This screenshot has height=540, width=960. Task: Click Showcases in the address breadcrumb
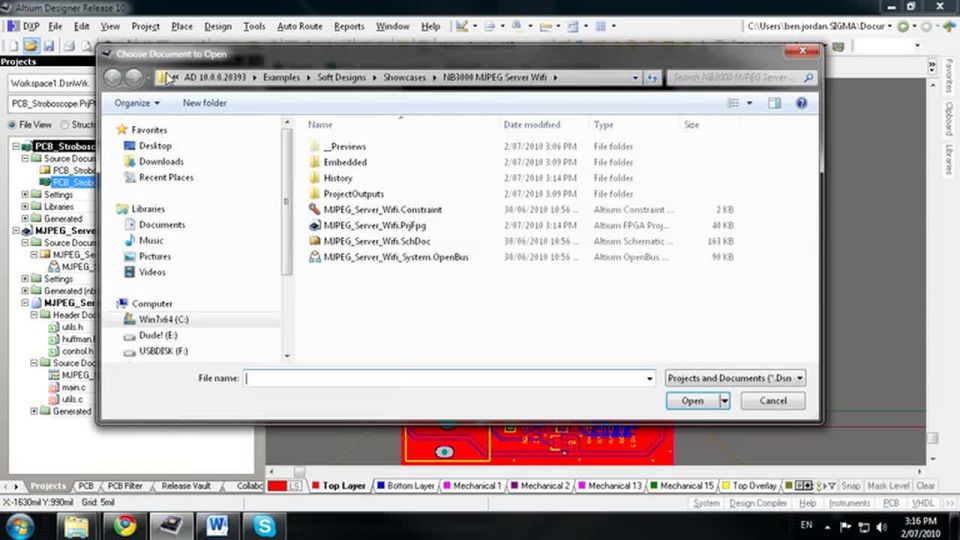pyautogui.click(x=404, y=78)
